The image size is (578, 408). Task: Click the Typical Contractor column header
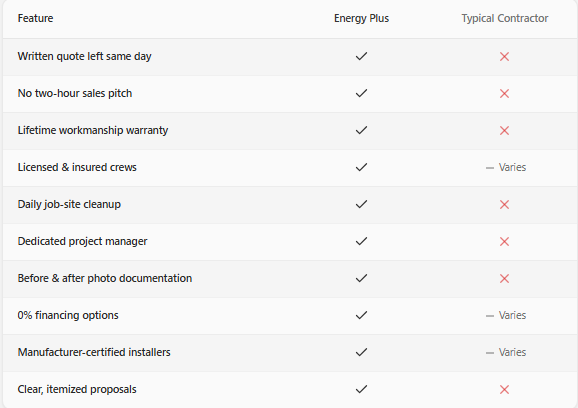pos(505,18)
